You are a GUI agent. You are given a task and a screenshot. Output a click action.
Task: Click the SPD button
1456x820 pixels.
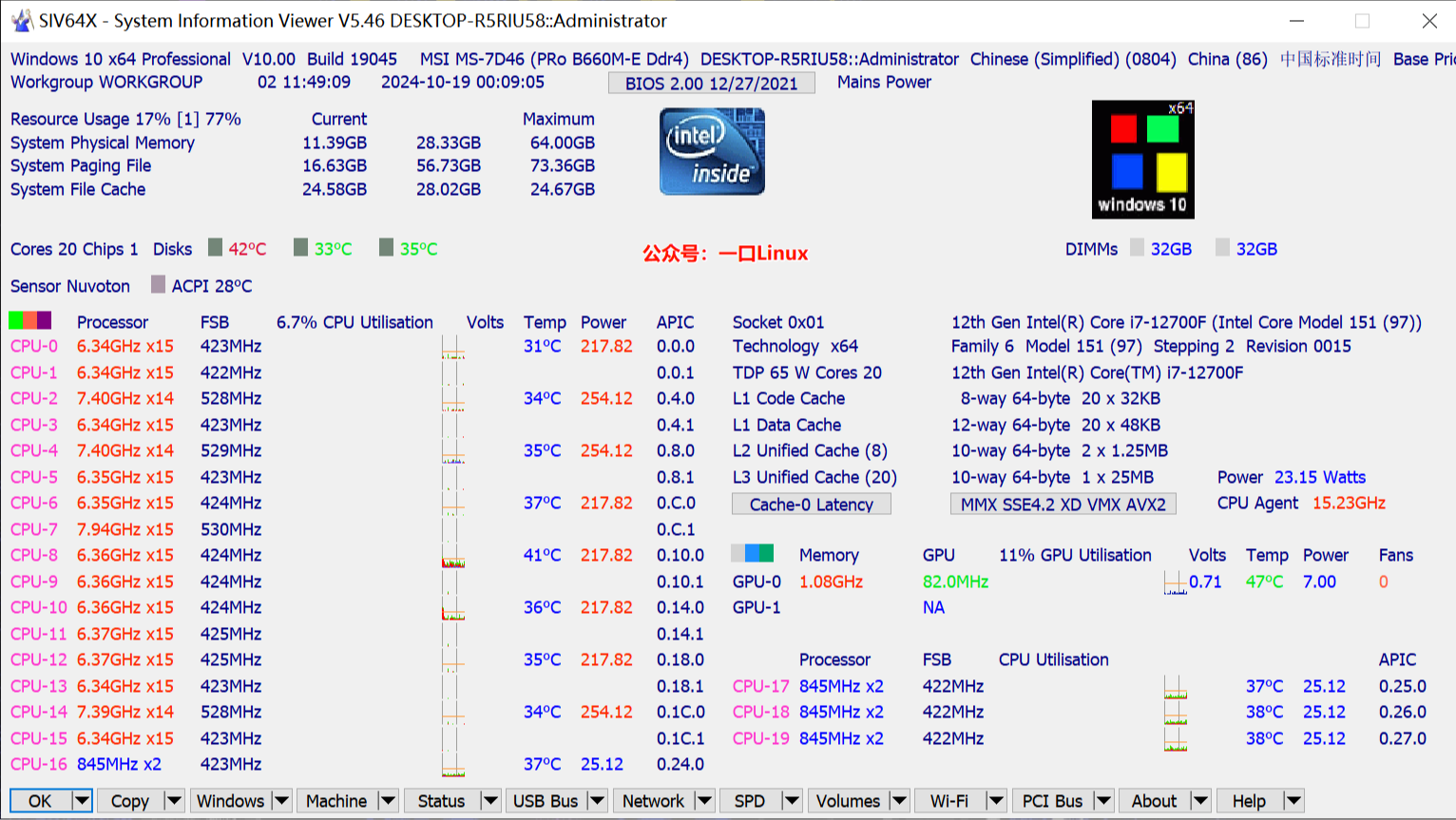coord(750,801)
